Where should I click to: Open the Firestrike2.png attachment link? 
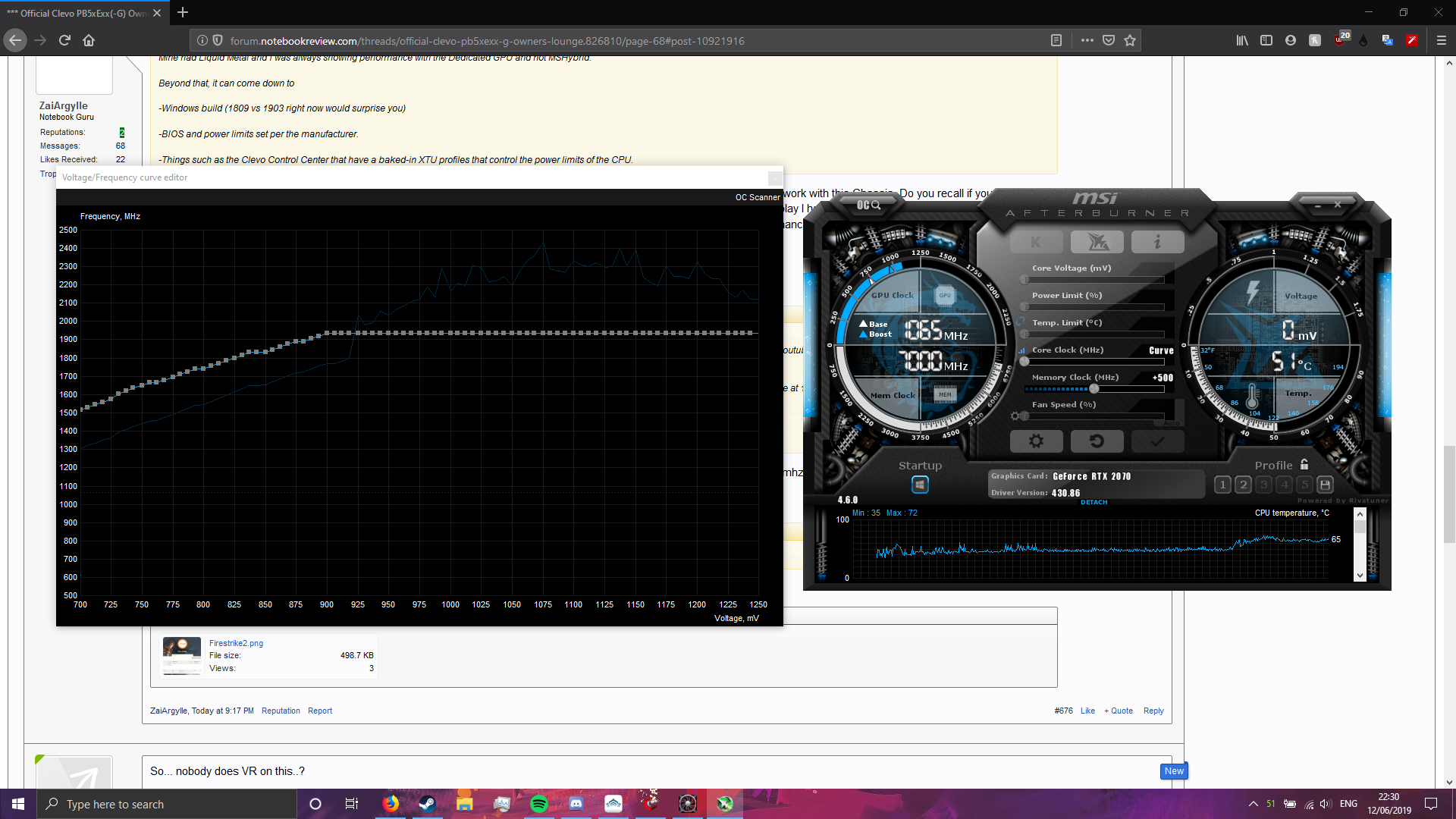(236, 643)
